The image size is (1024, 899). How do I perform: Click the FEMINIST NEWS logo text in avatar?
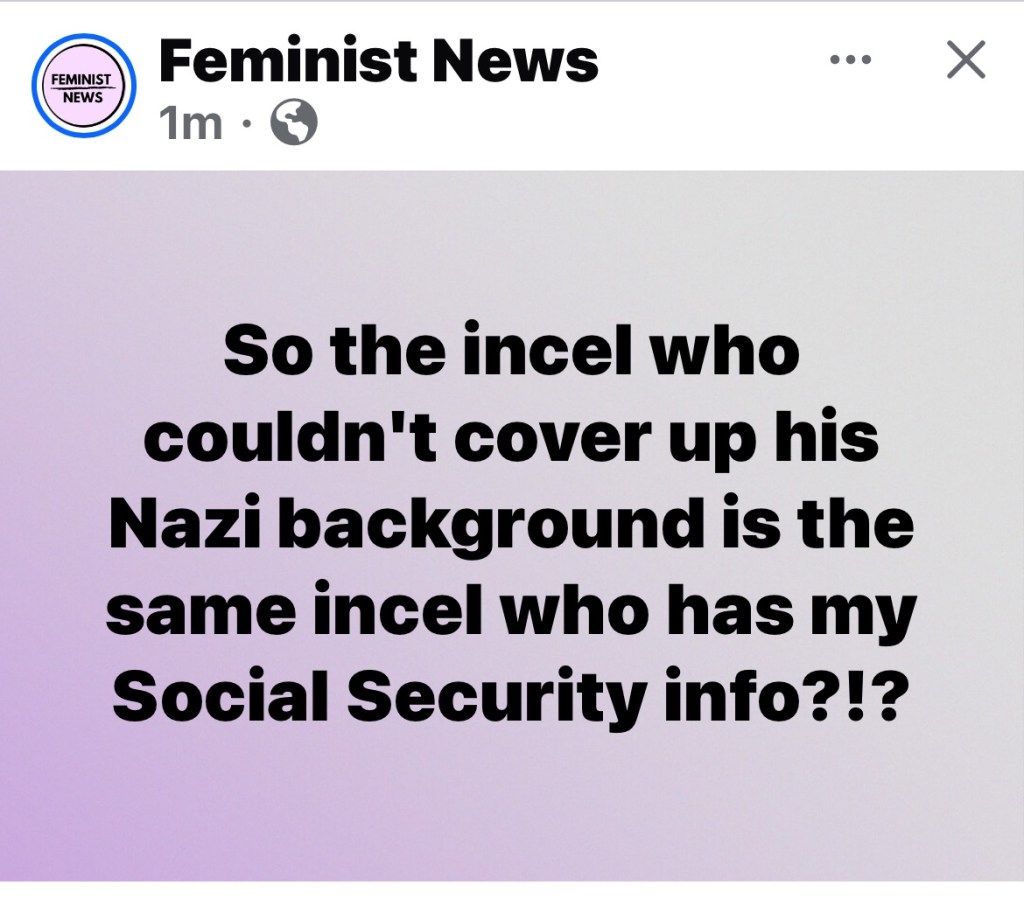click(x=84, y=87)
